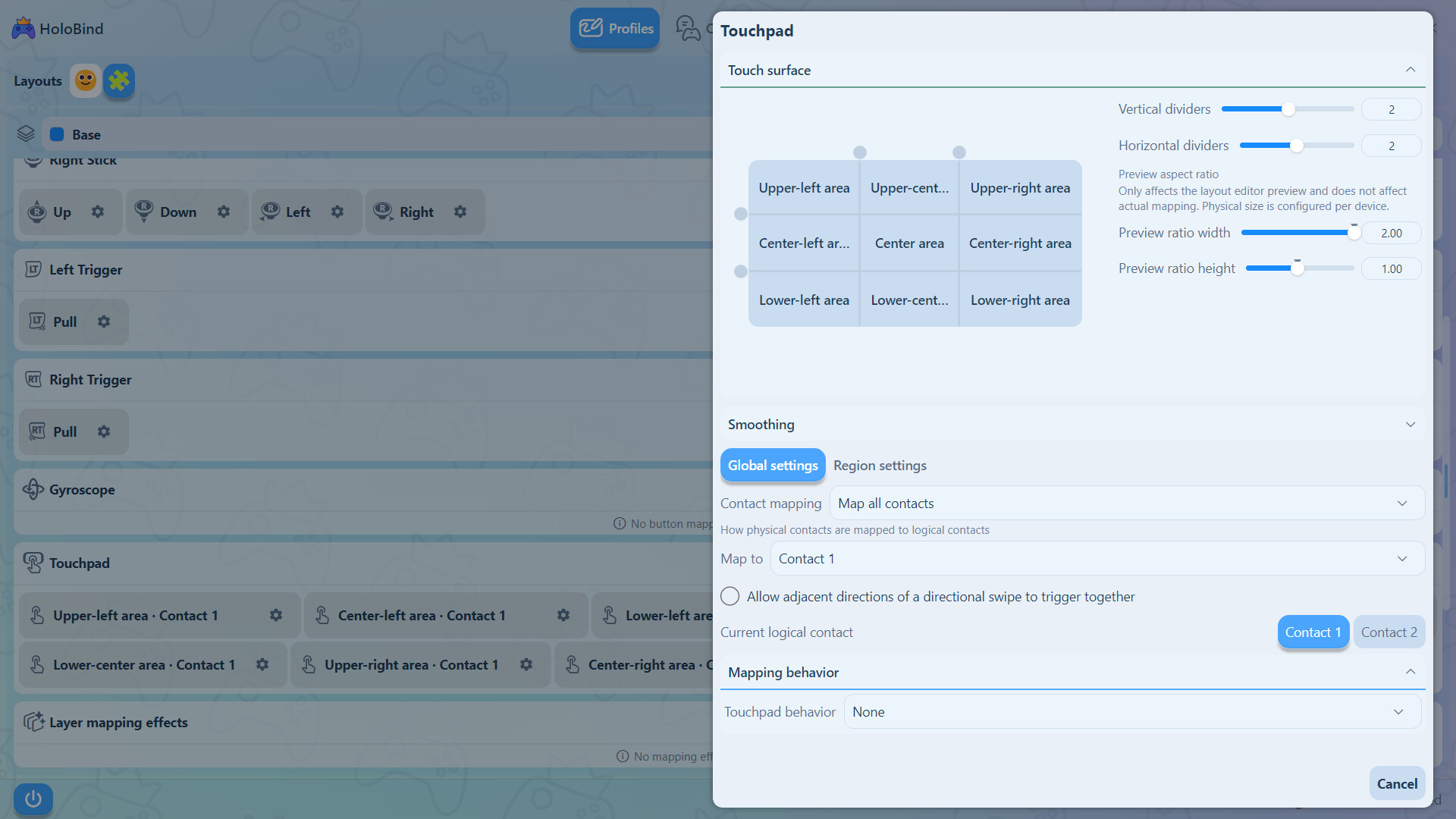
Task: Cancel the Touchpad dialog
Action: tap(1397, 783)
